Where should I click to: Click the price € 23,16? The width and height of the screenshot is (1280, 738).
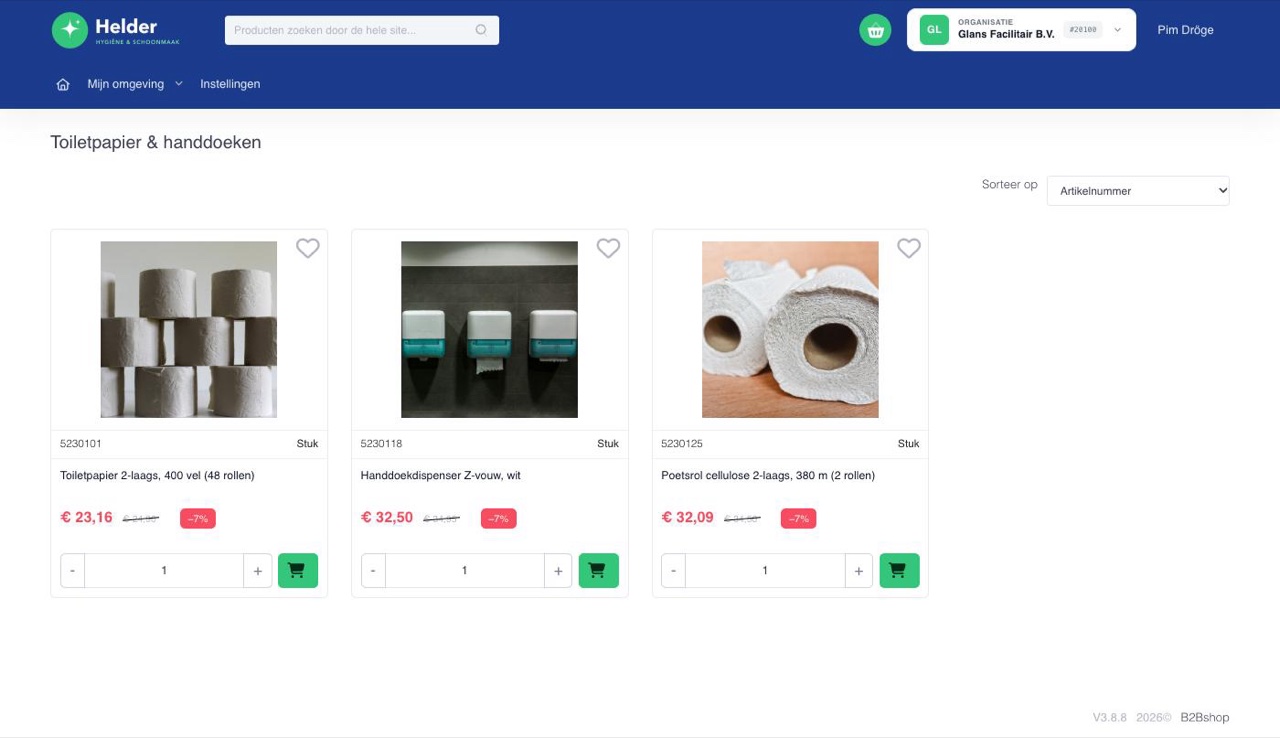pos(87,517)
